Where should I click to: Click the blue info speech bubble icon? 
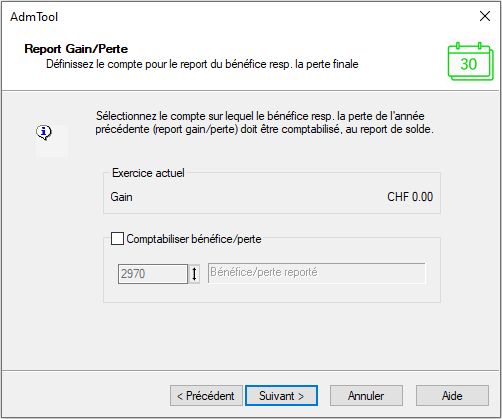pyautogui.click(x=44, y=132)
